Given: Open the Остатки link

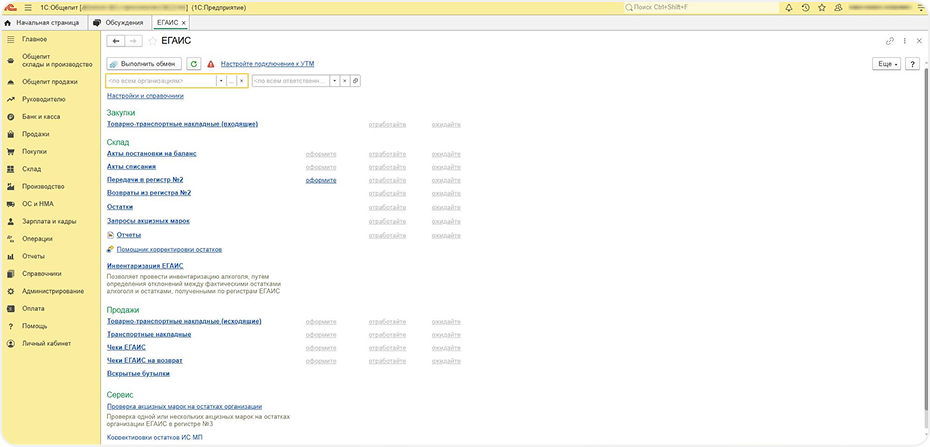Looking at the screenshot, I should [x=120, y=207].
